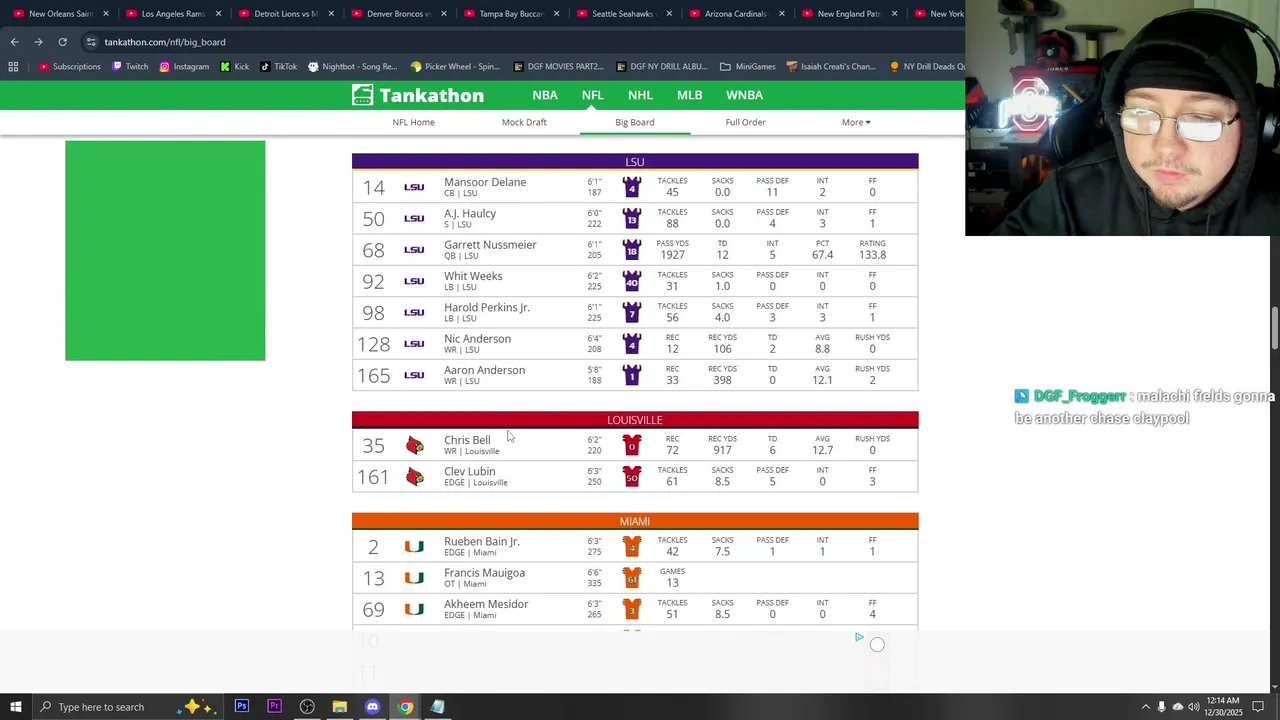
Task: Click the Miami logo beside Rueben Bain Jr.
Action: (x=414, y=547)
